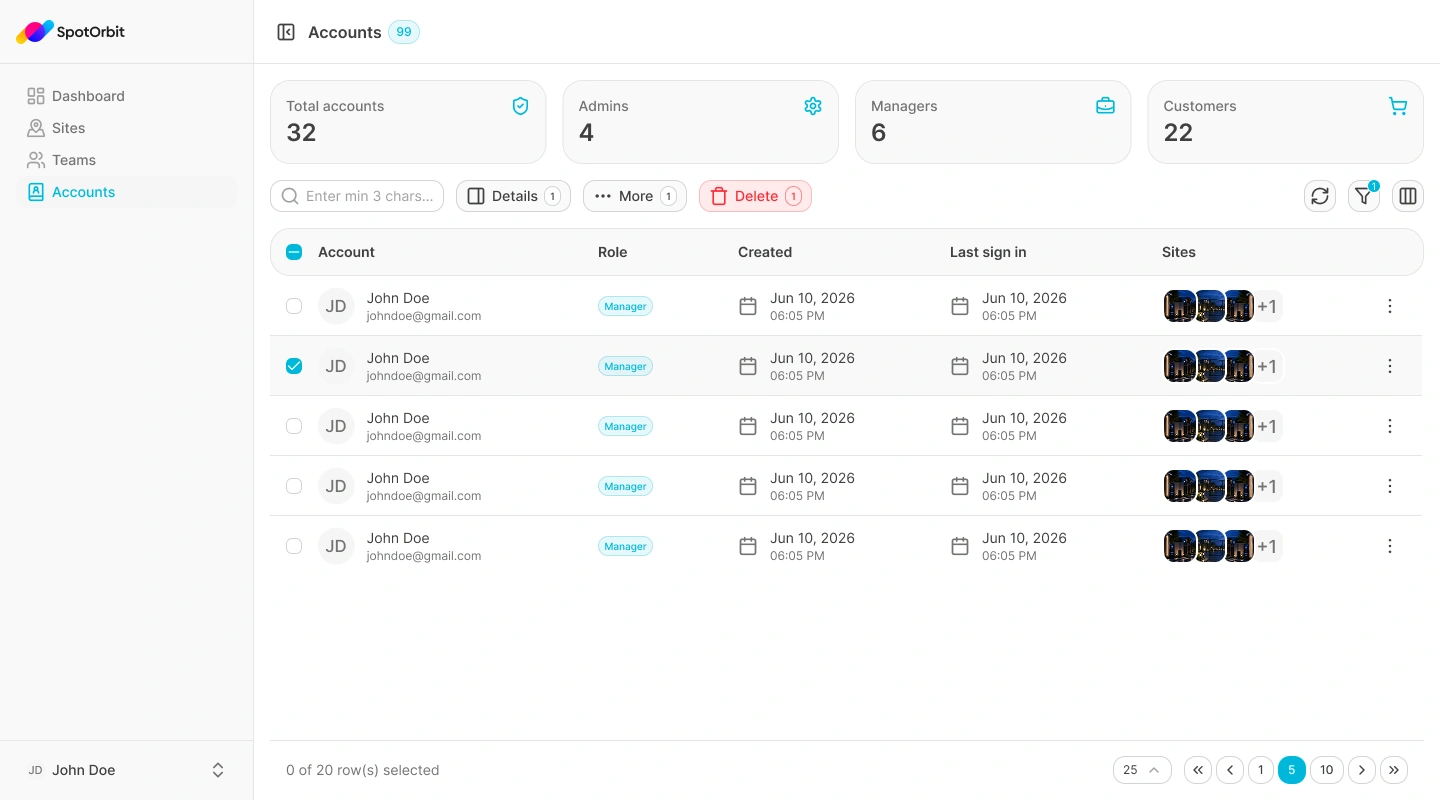Click the Account column header
Viewport: 1440px width, 800px height.
click(346, 252)
